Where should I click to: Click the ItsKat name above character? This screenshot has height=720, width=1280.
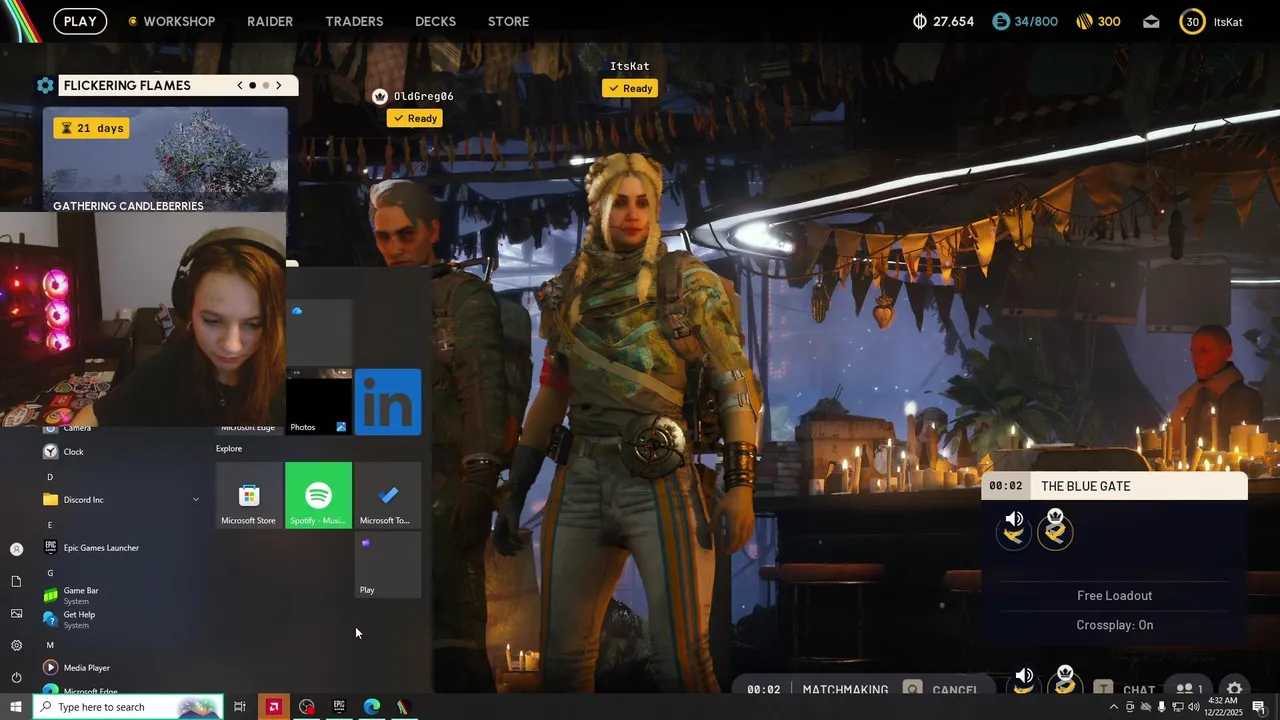630,66
